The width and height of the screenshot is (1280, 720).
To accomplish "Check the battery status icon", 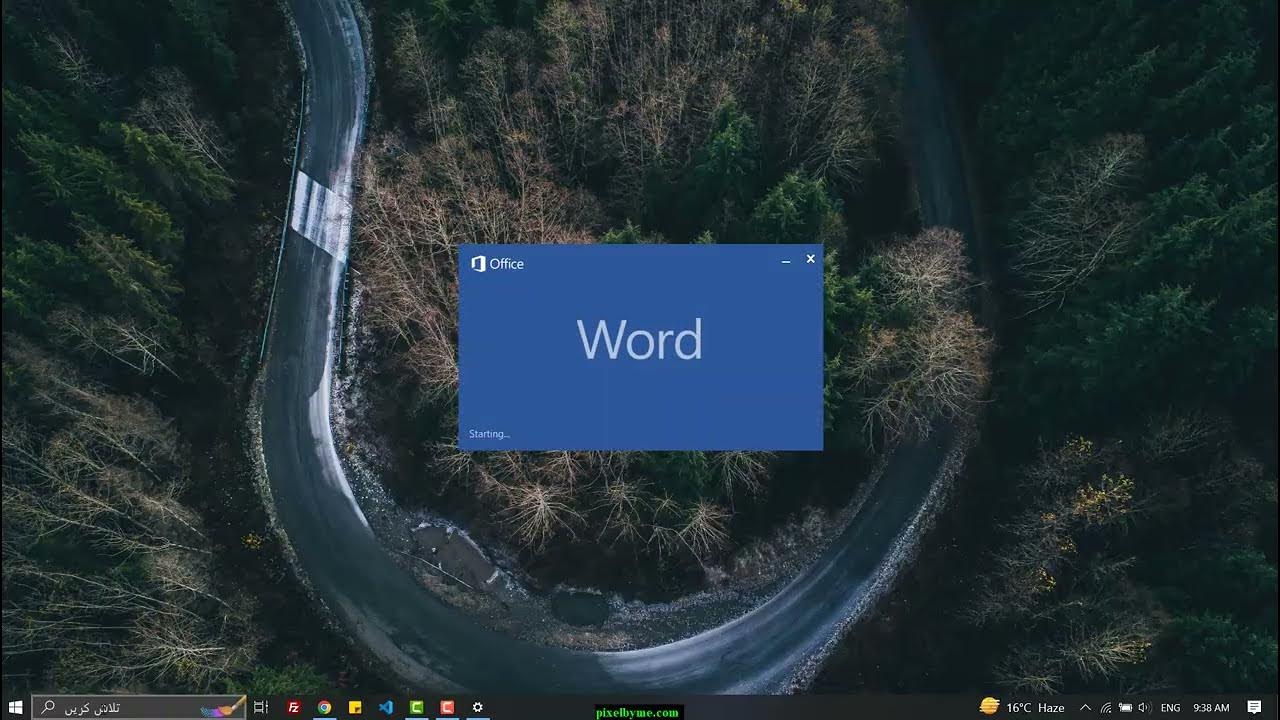I will point(1125,707).
